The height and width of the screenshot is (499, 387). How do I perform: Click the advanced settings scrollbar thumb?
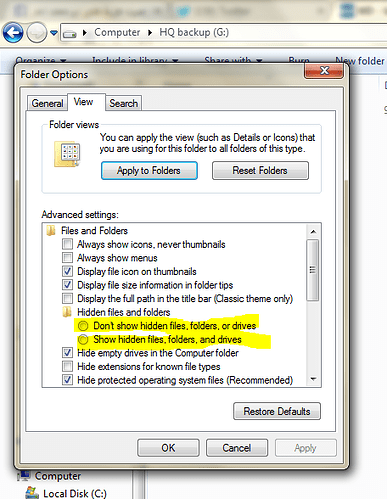[313, 270]
